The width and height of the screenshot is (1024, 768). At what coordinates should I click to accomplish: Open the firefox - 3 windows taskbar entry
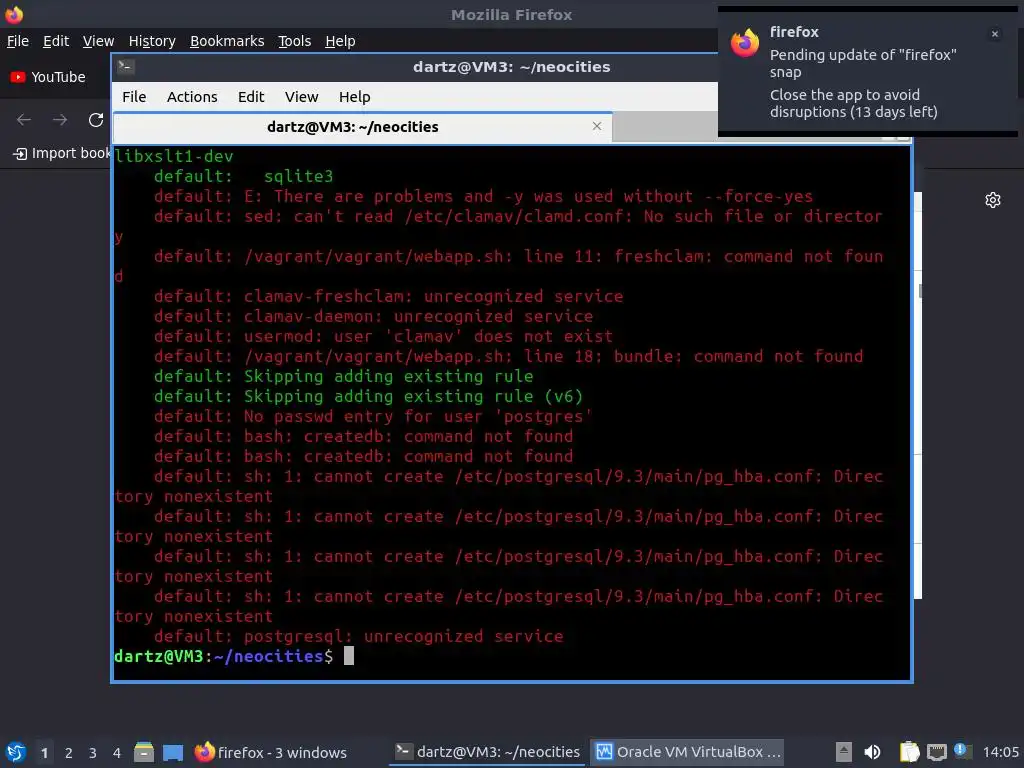270,752
